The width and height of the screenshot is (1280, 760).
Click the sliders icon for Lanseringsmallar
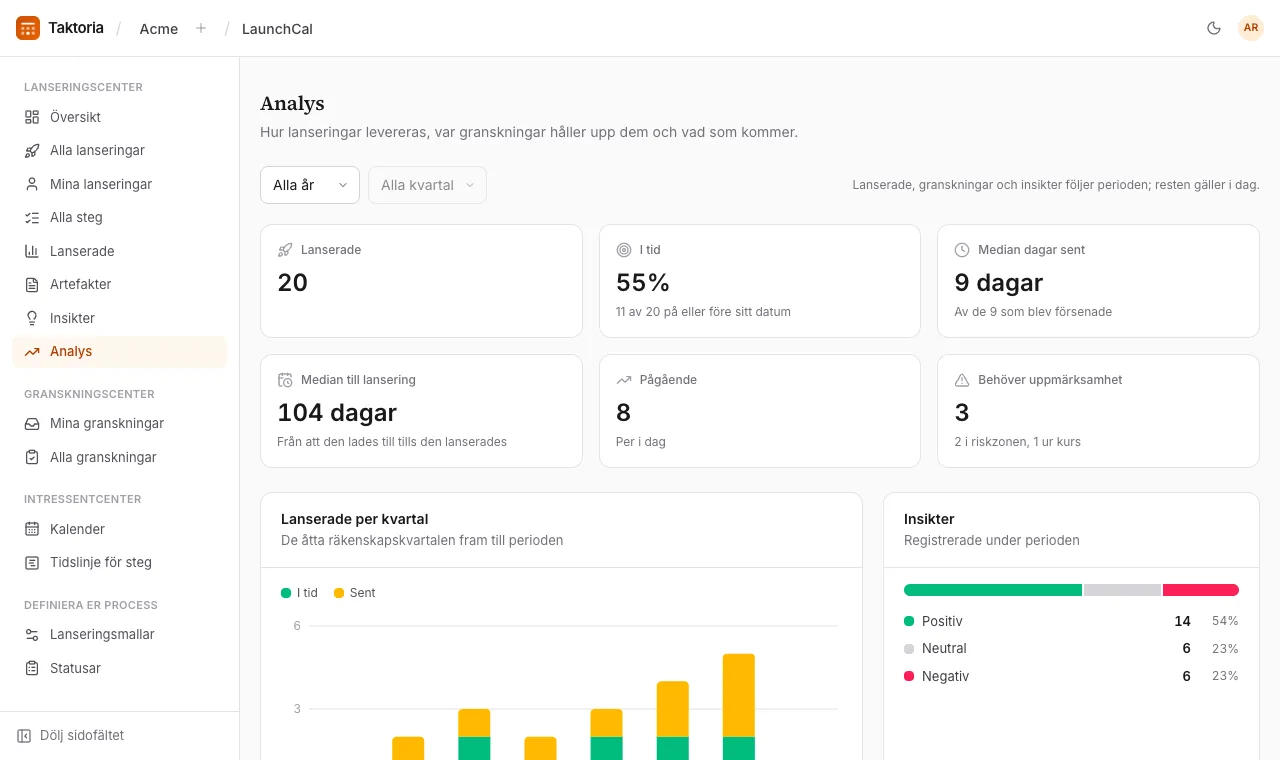point(32,635)
